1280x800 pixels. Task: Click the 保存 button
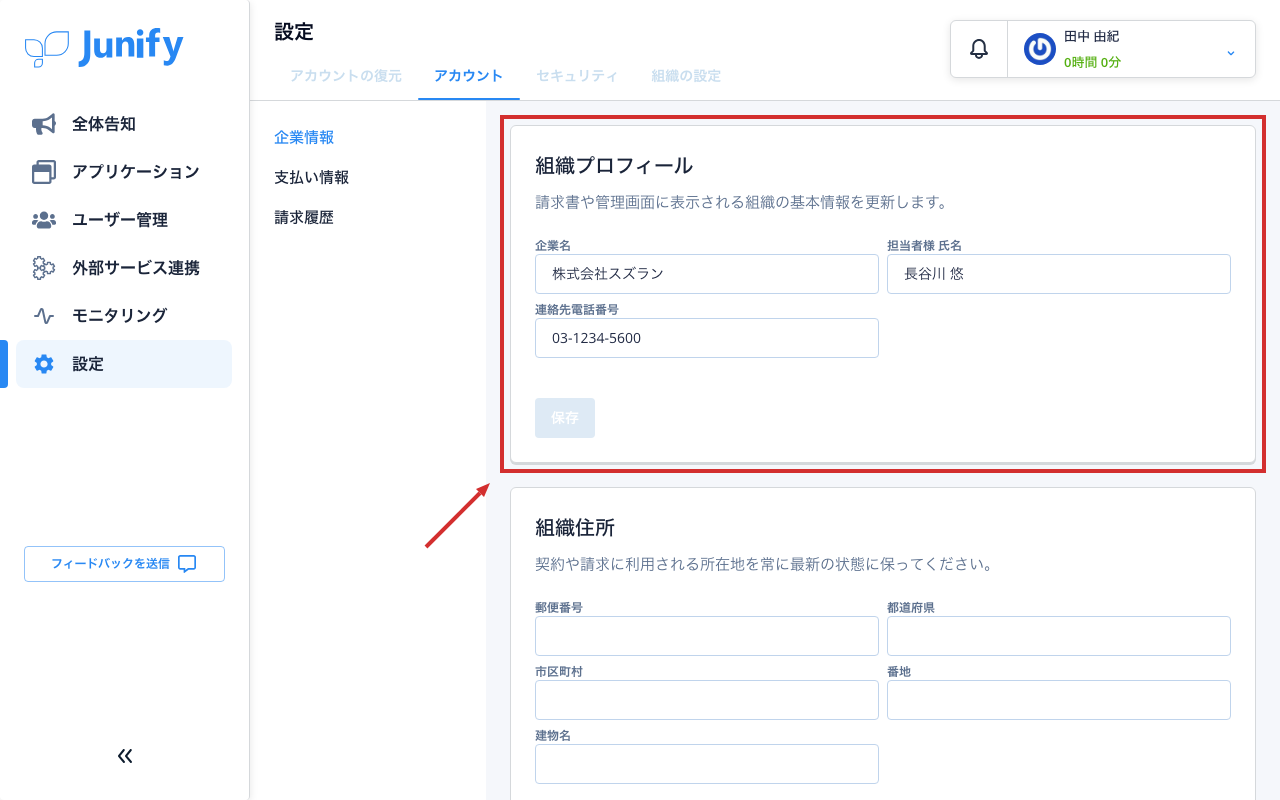coord(565,418)
